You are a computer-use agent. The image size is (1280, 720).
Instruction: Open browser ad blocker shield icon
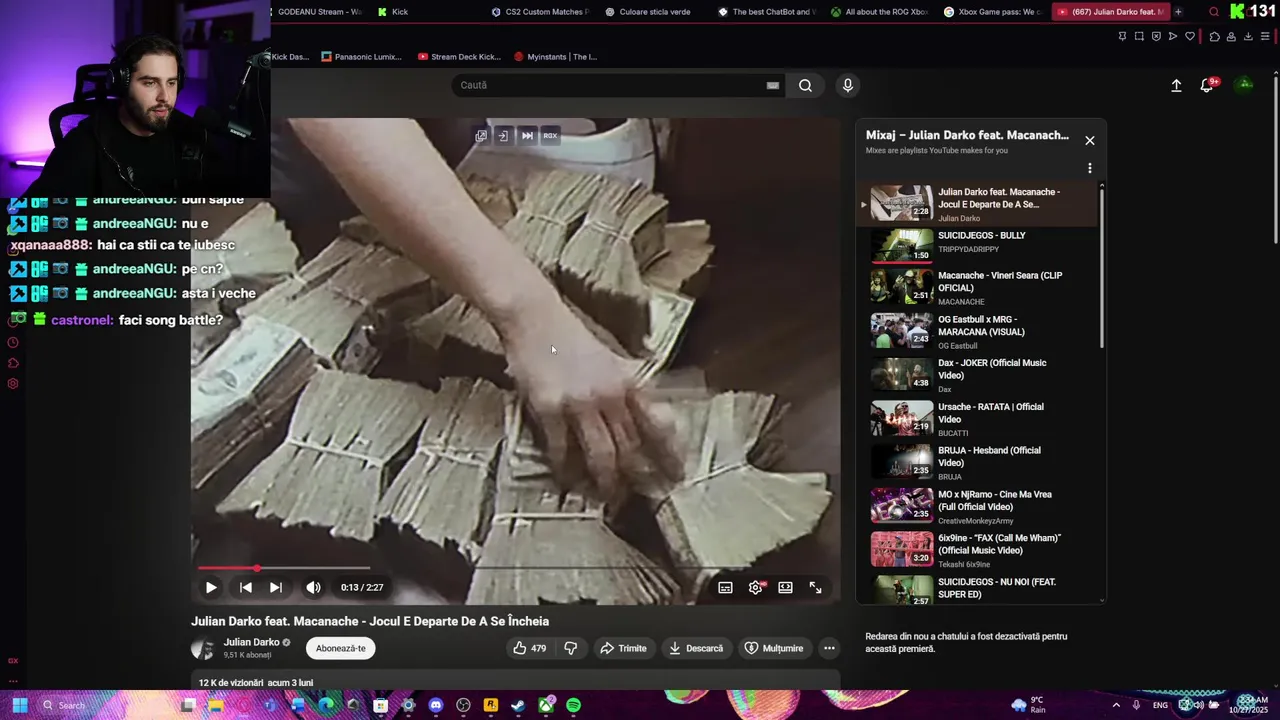[x=1156, y=36]
